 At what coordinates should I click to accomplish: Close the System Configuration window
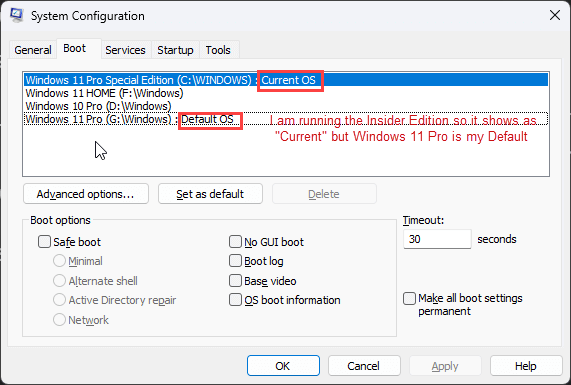(x=555, y=15)
